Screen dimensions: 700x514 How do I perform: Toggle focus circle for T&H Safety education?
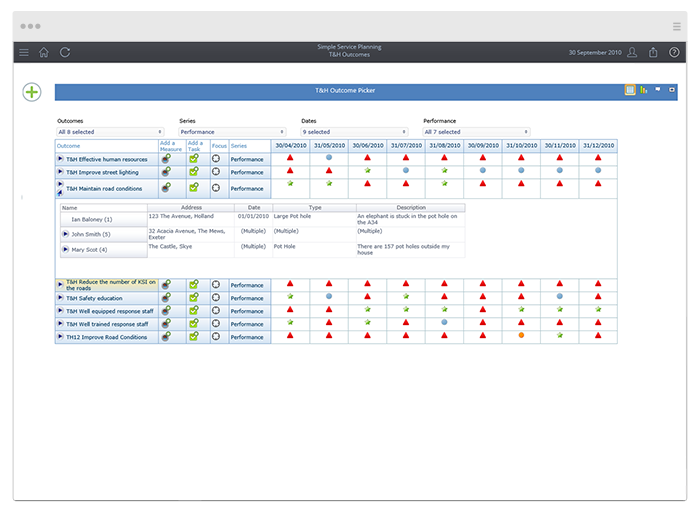tap(216, 297)
